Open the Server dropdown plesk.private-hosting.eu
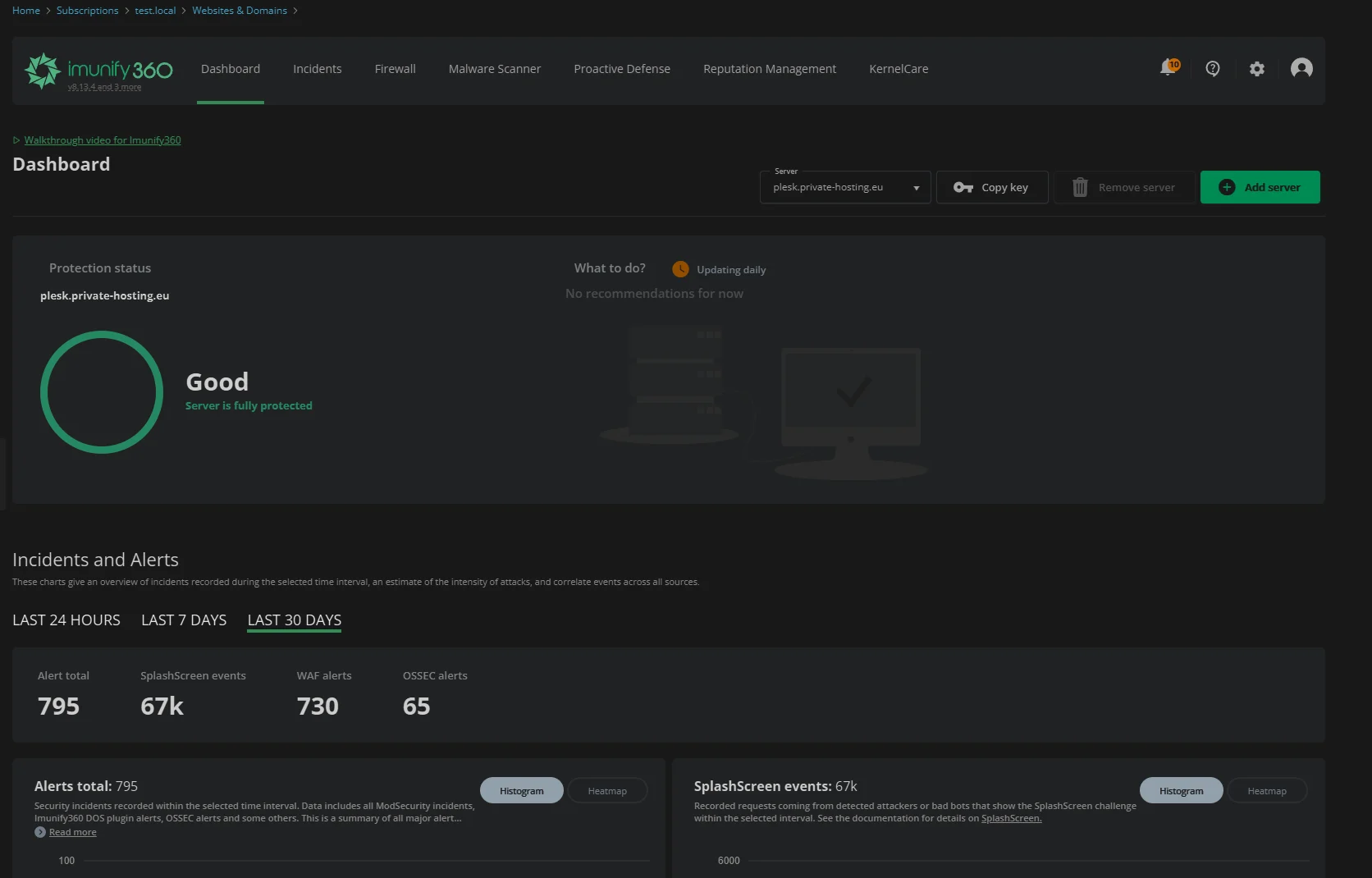The width and height of the screenshot is (1372, 878). [845, 187]
